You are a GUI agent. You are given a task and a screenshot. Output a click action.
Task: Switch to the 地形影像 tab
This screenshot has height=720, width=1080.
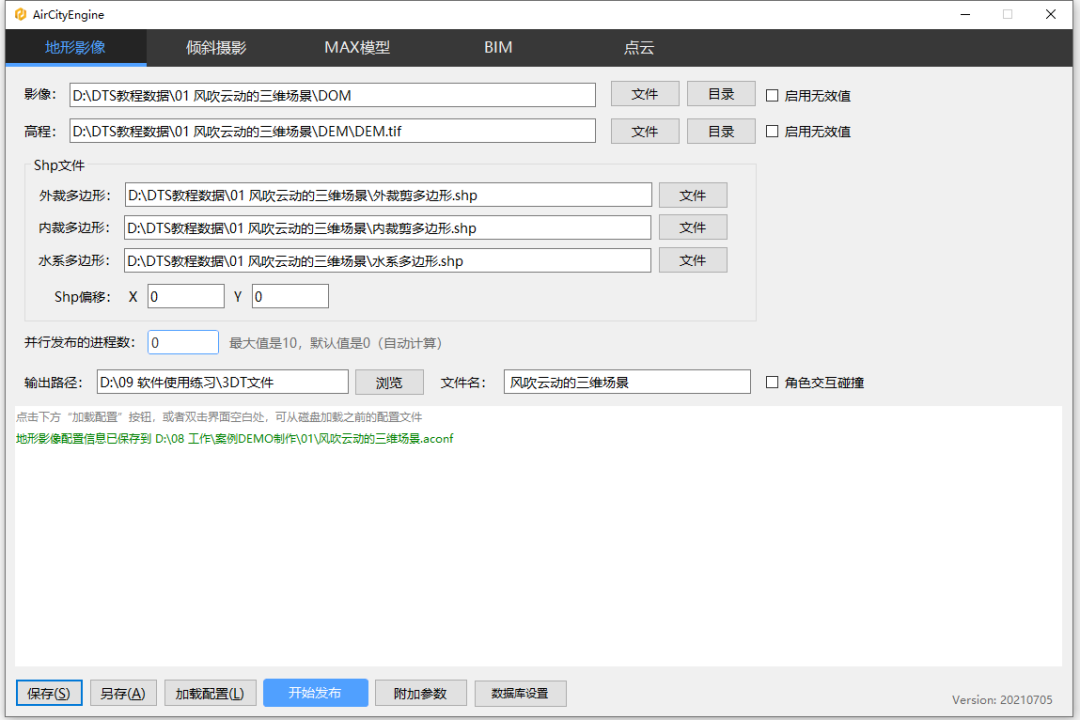pyautogui.click(x=76, y=48)
